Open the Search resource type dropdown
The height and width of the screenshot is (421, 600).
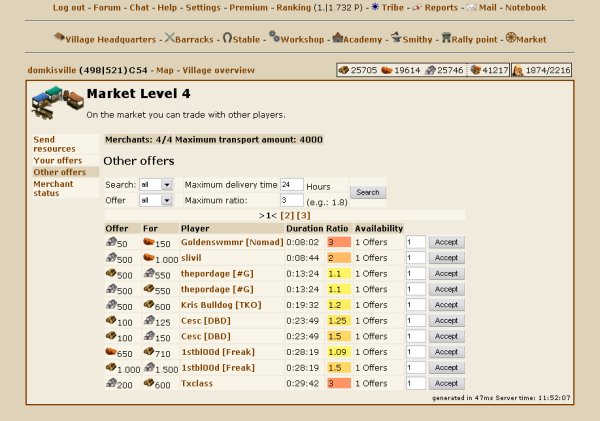(156, 185)
